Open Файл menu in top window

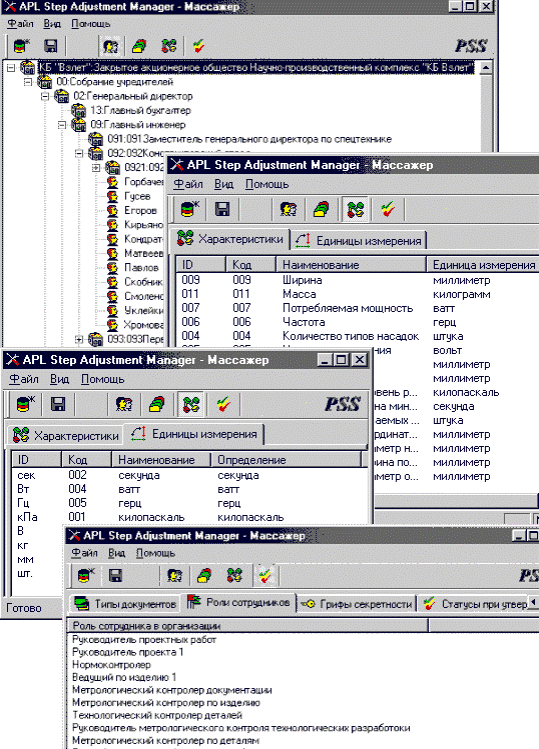pos(20,23)
